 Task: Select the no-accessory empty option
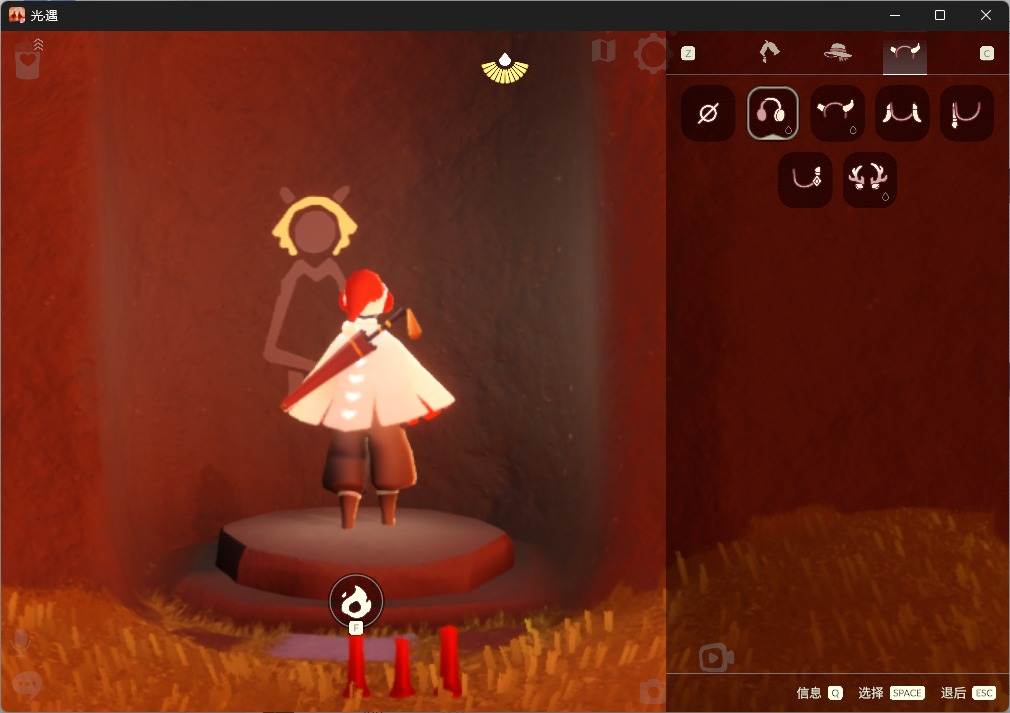click(708, 113)
